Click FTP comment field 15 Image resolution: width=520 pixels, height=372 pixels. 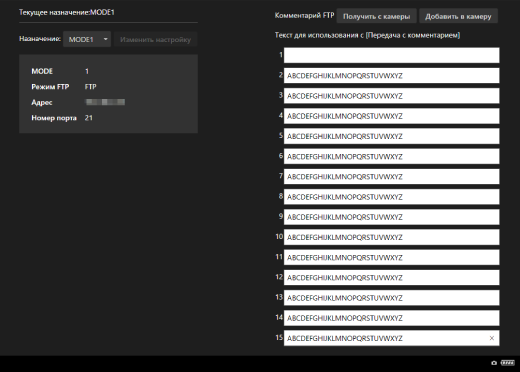[x=392, y=338]
